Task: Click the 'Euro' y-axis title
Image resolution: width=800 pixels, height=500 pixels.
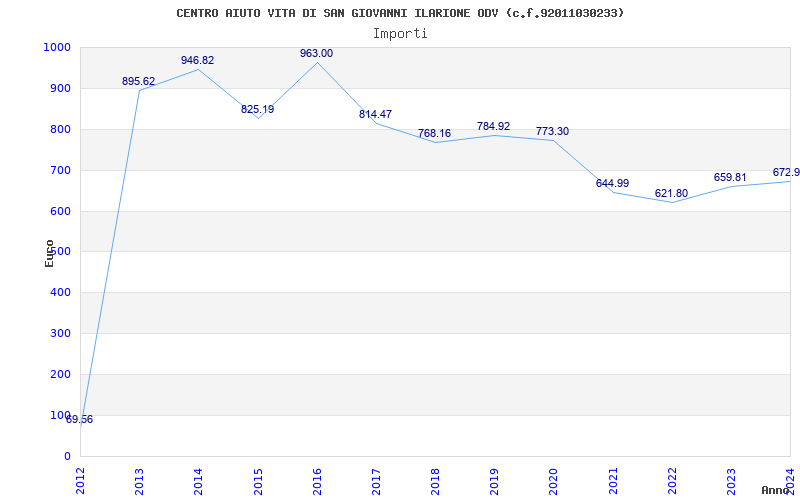Action: pos(49,252)
